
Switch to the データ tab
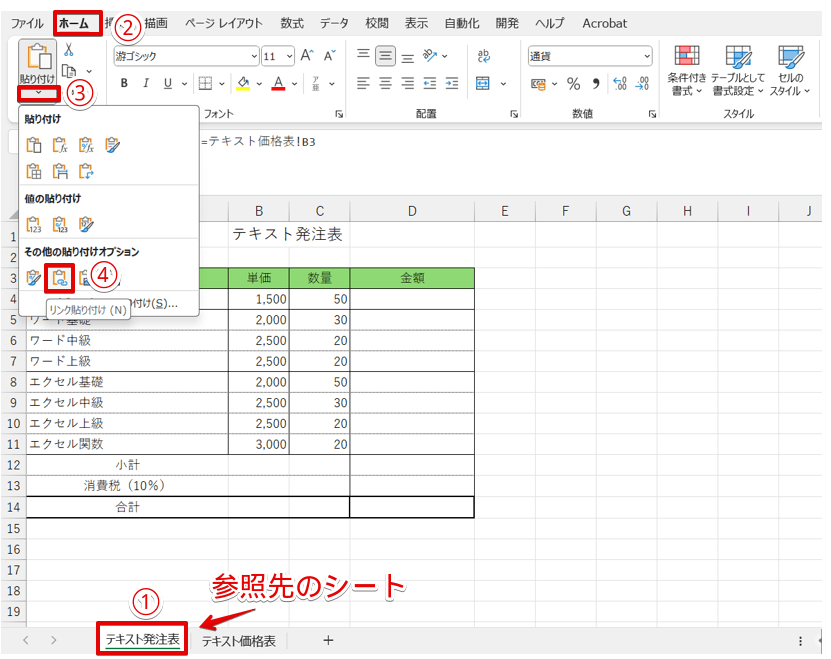tap(334, 23)
